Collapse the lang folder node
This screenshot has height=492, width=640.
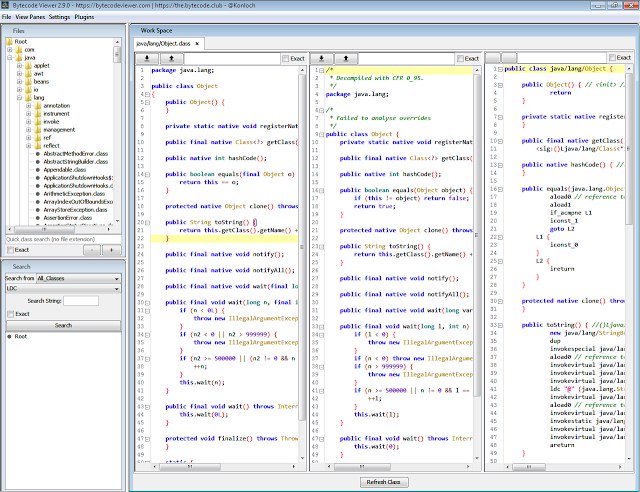[x=19, y=98]
